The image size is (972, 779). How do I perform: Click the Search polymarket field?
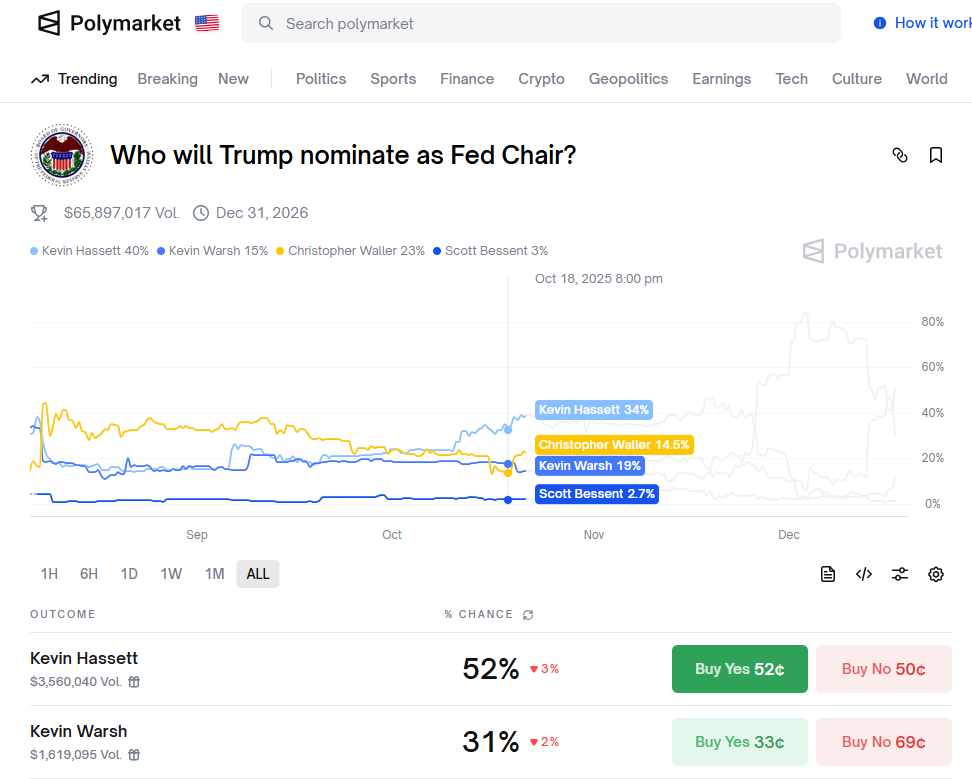point(540,23)
